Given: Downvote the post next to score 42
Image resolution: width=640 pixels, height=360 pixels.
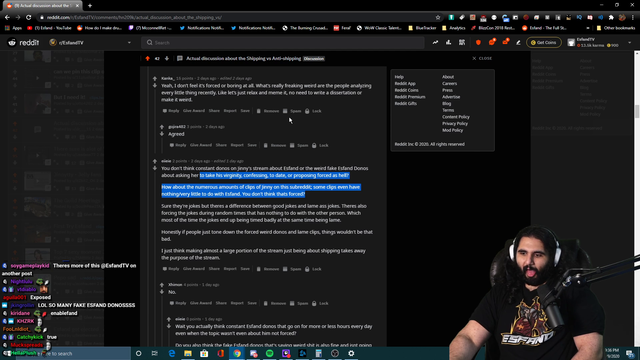Looking at the screenshot, I should [x=167, y=58].
